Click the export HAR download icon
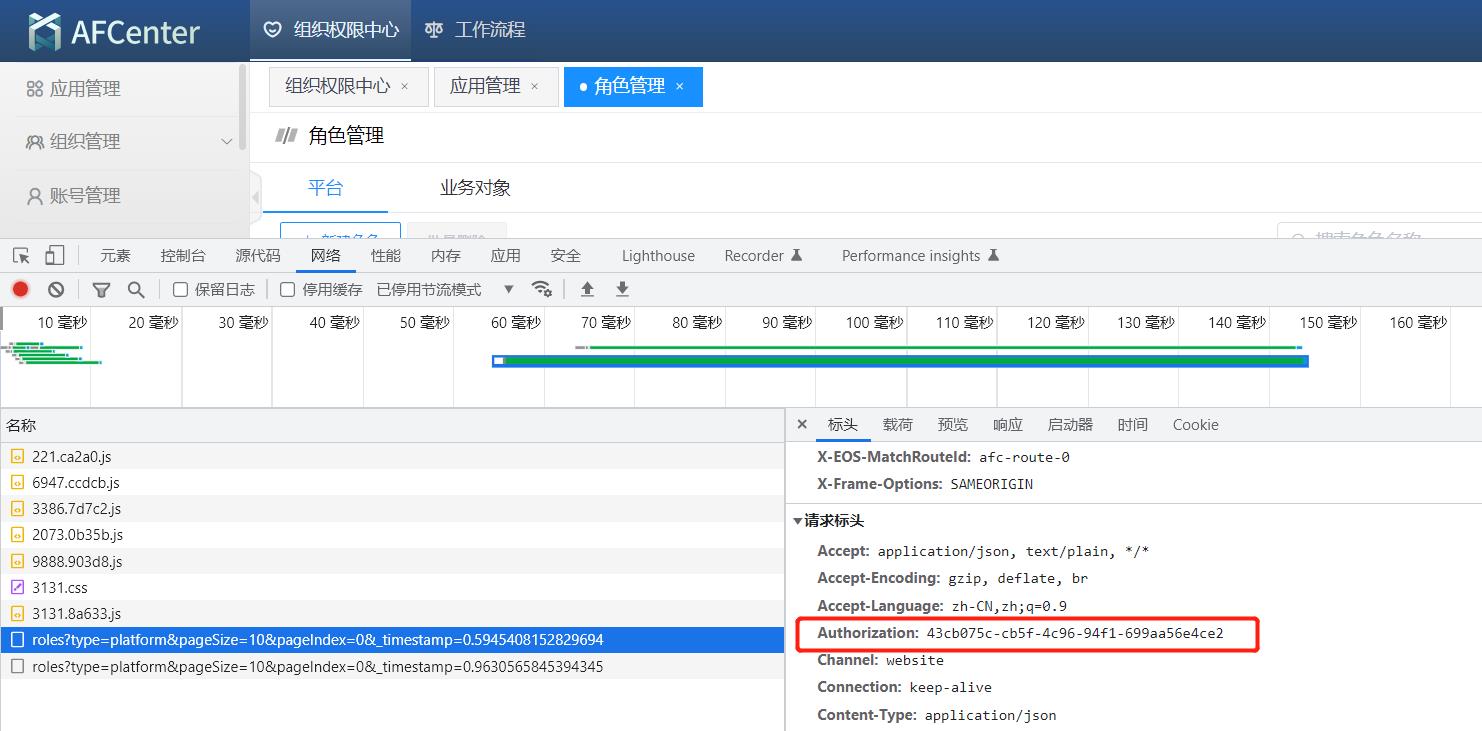This screenshot has width=1482, height=731. [622, 289]
